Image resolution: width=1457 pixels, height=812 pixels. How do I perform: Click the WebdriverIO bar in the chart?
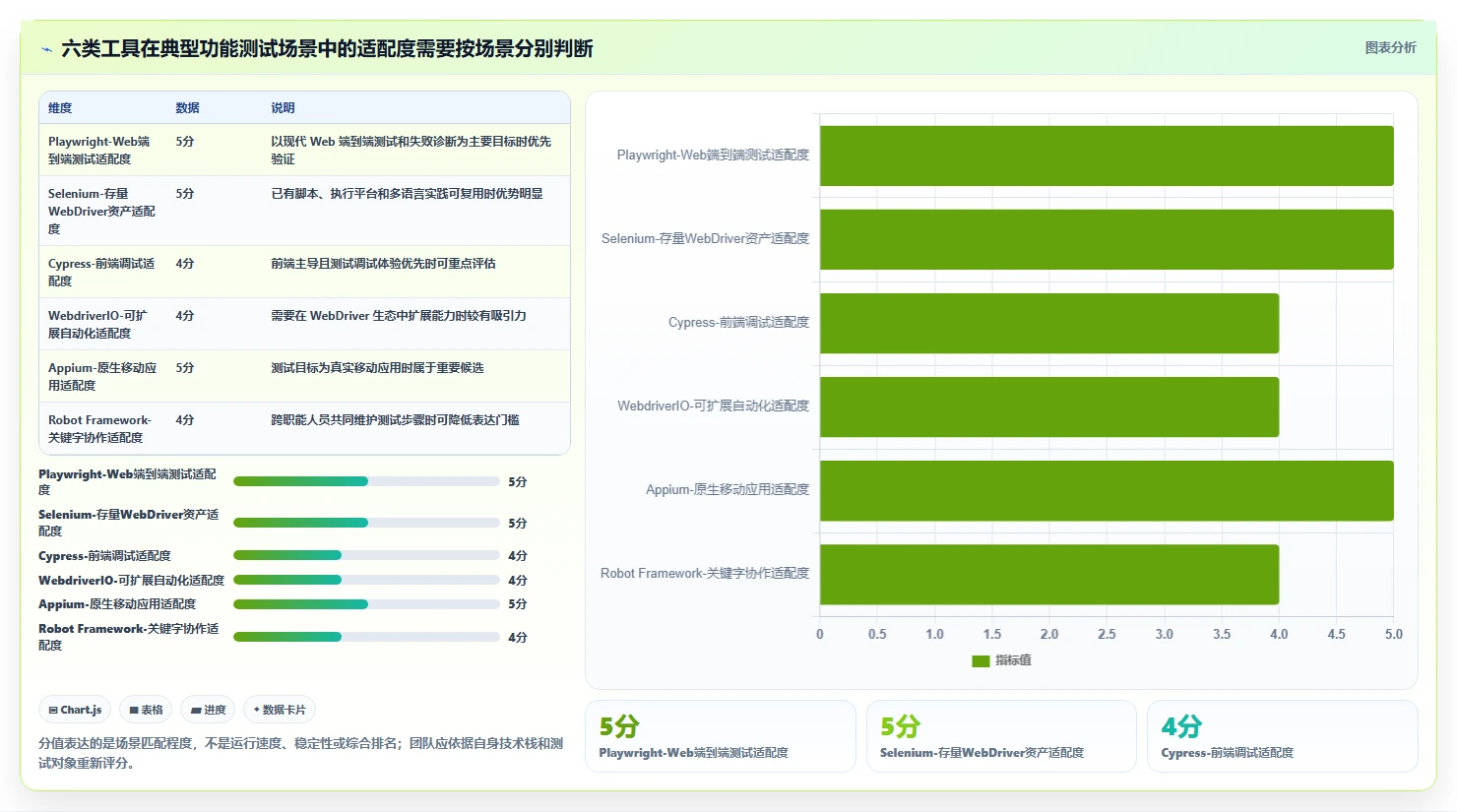click(1049, 406)
